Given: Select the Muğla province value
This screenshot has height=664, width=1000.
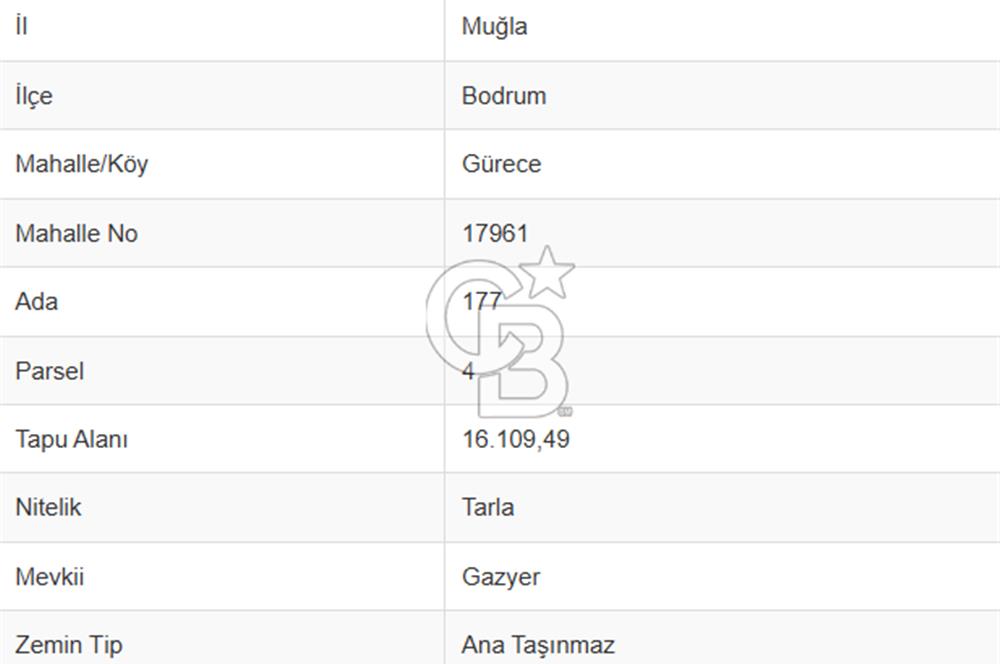Looking at the screenshot, I should click(x=494, y=27).
